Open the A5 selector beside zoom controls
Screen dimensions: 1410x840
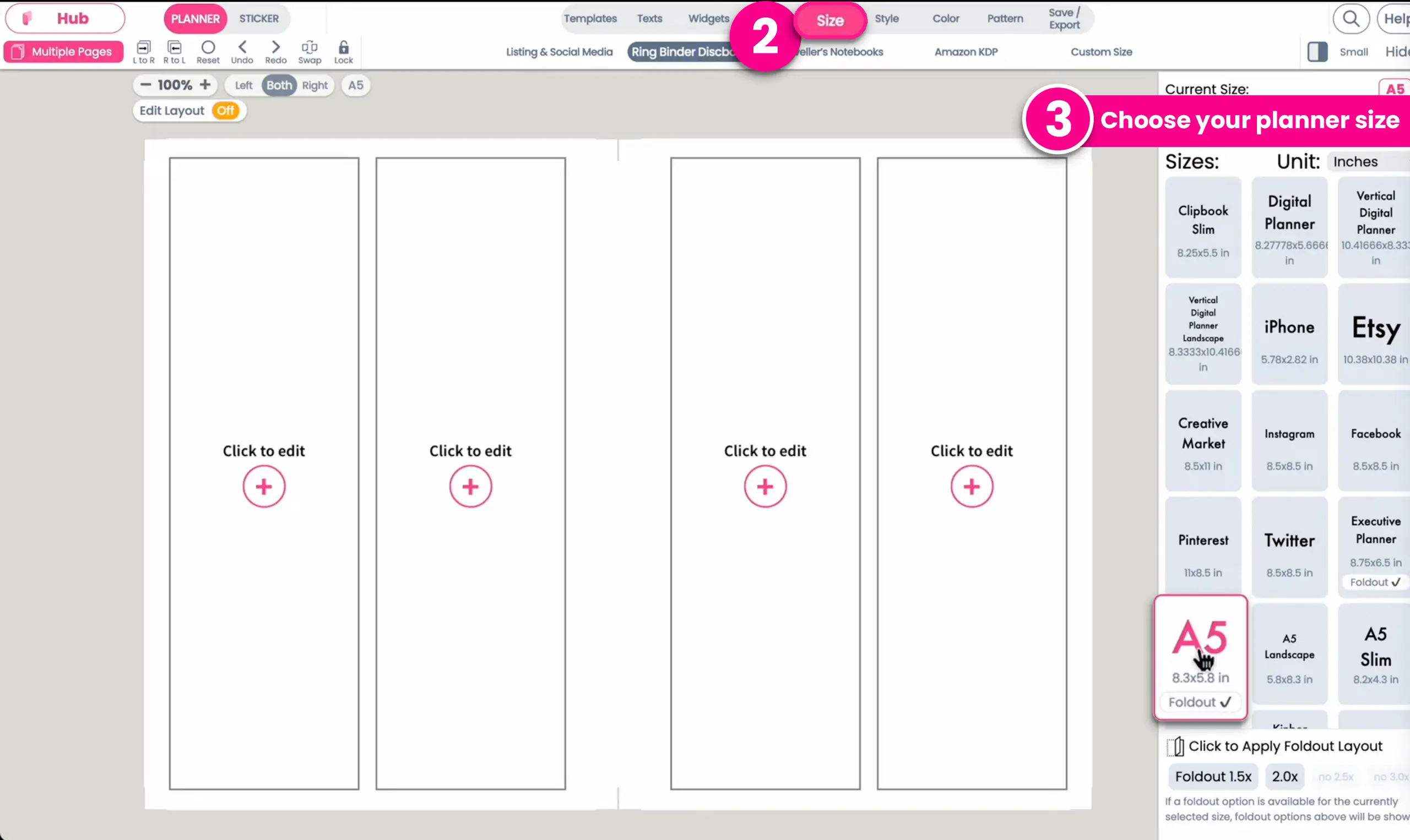point(356,85)
